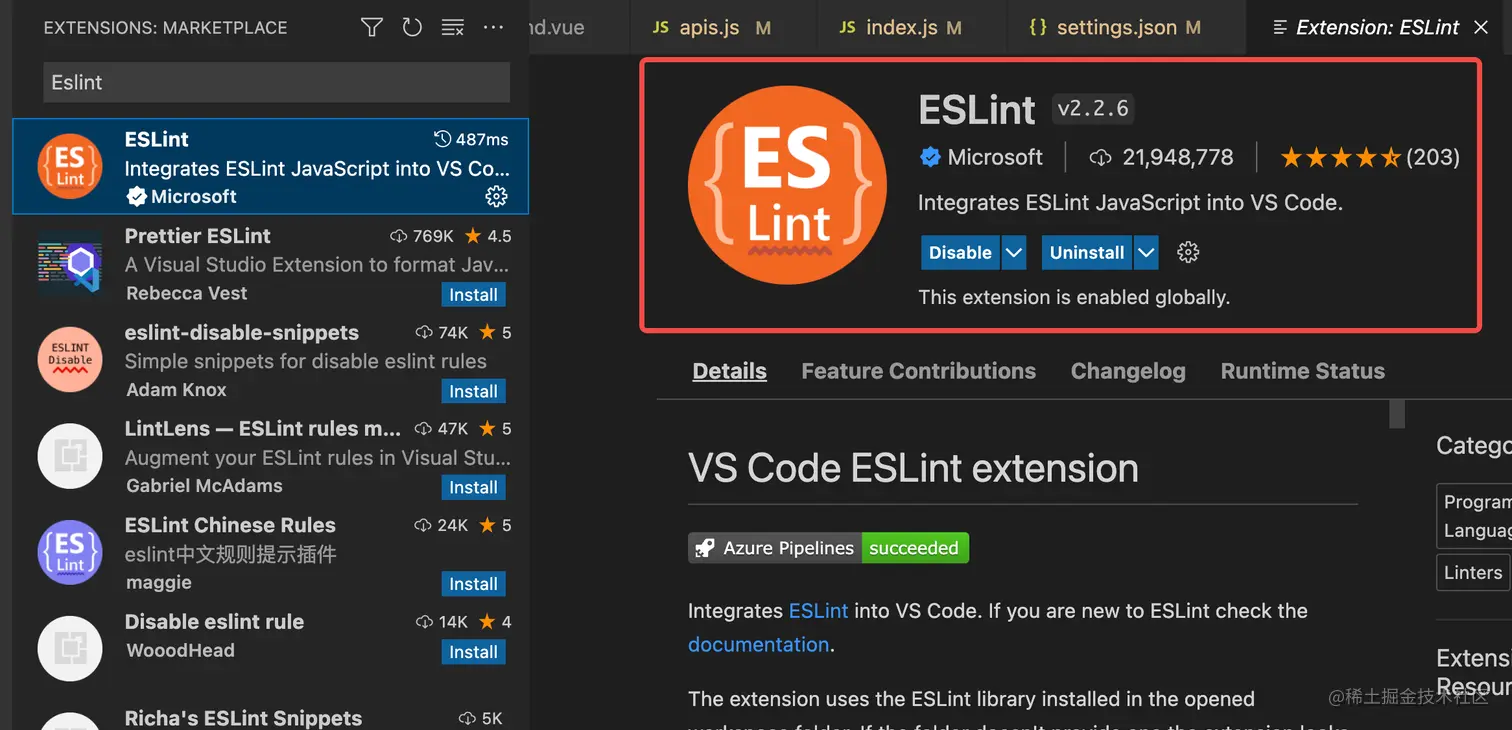This screenshot has height=730, width=1512.
Task: Click the VS Code ESLint extension heading
Action: (913, 468)
